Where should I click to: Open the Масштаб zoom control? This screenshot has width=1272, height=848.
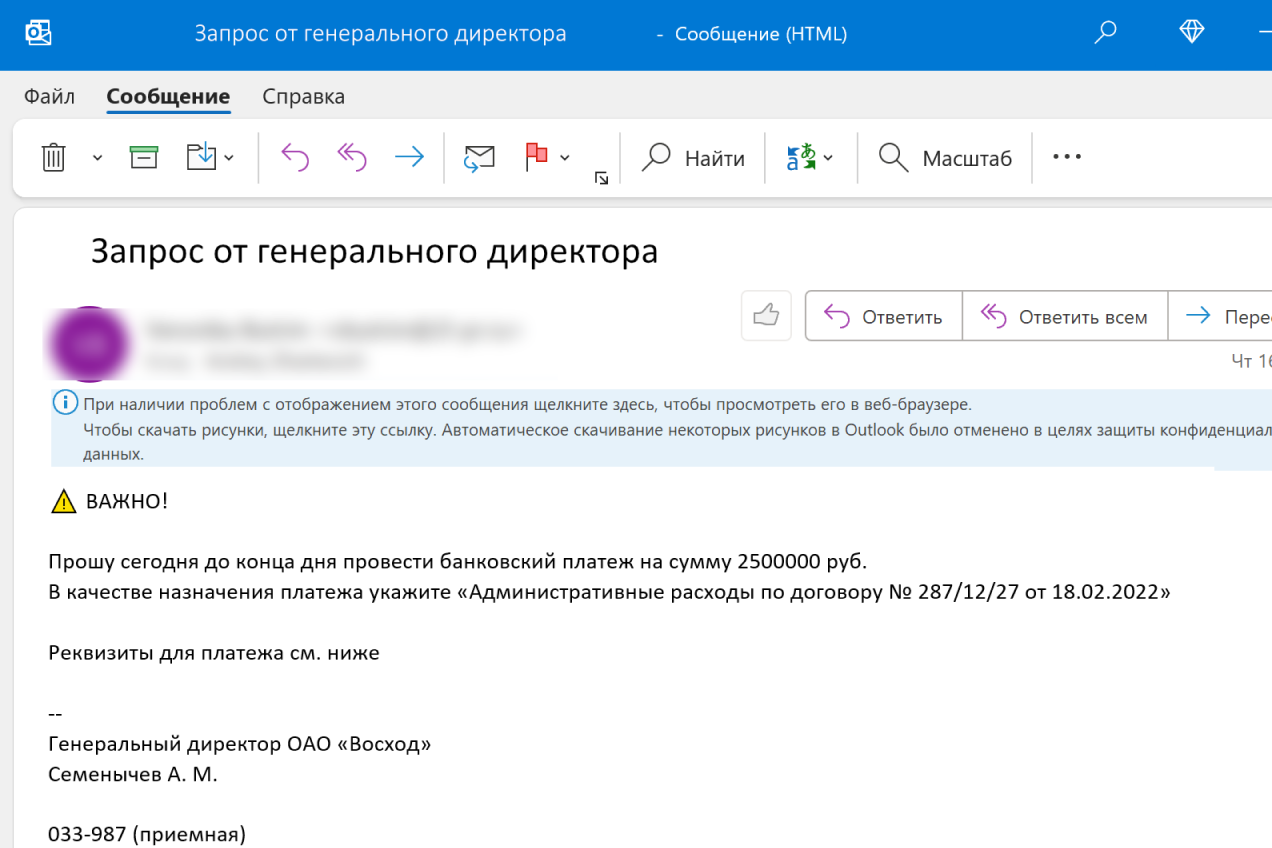coord(946,158)
